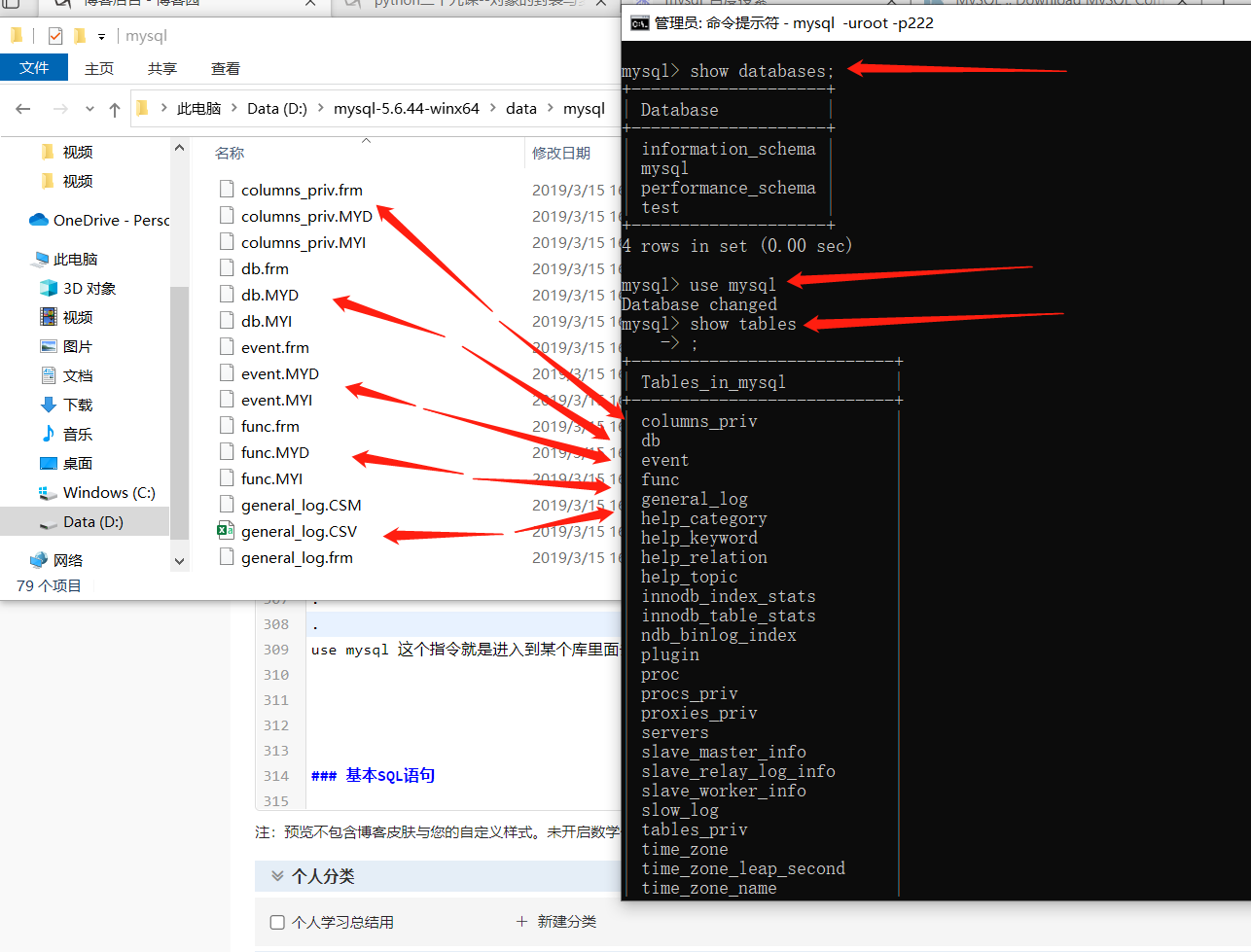Click the 图片 pictures icon
The image size is (1251, 952).
[x=49, y=346]
